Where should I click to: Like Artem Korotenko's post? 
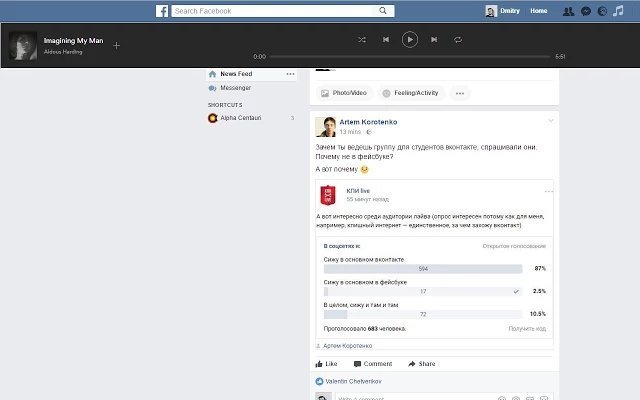326,364
